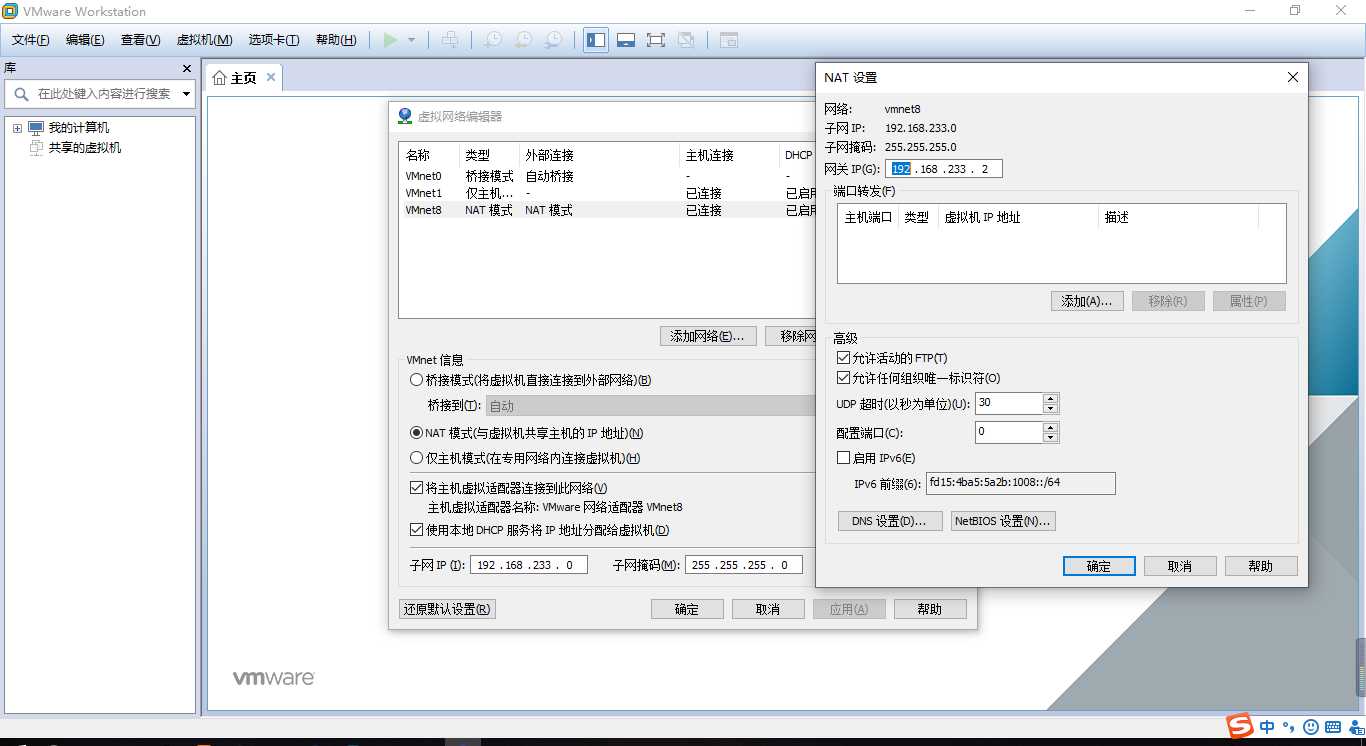This screenshot has width=1366, height=746.
Task: Click the 子网 IP field in network editor
Action: [x=528, y=565]
